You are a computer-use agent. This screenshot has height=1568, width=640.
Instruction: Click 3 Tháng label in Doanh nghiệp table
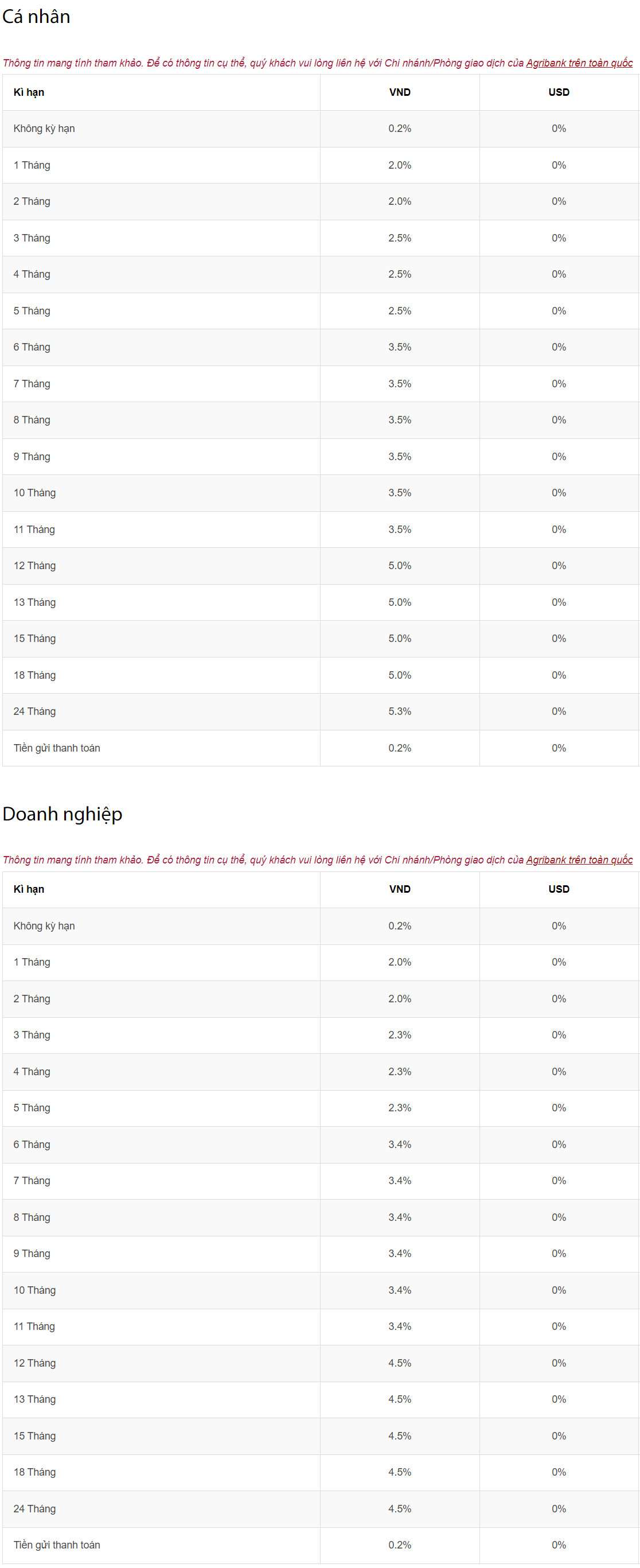click(x=32, y=1035)
